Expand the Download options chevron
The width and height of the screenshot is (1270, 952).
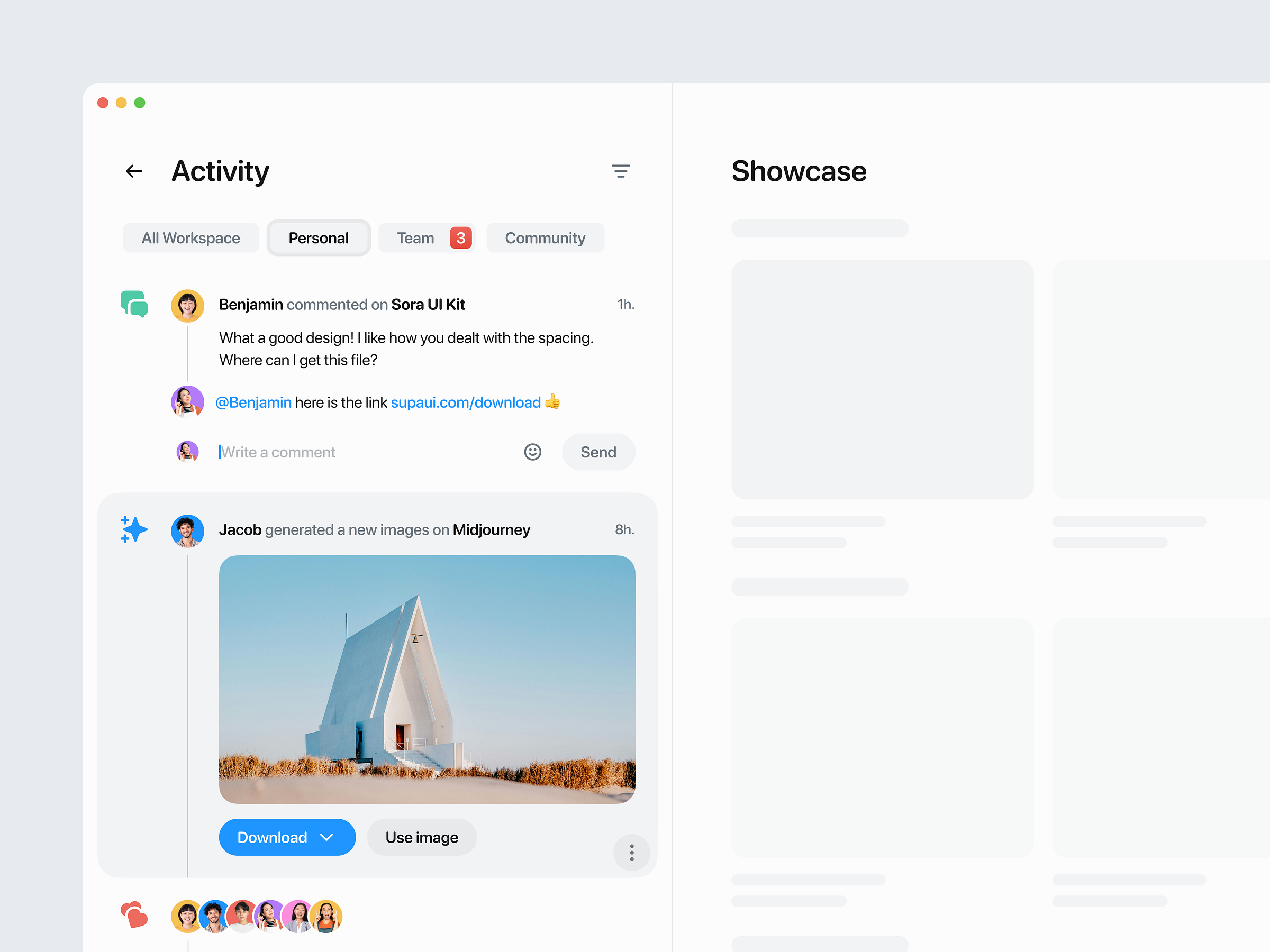[x=327, y=837]
